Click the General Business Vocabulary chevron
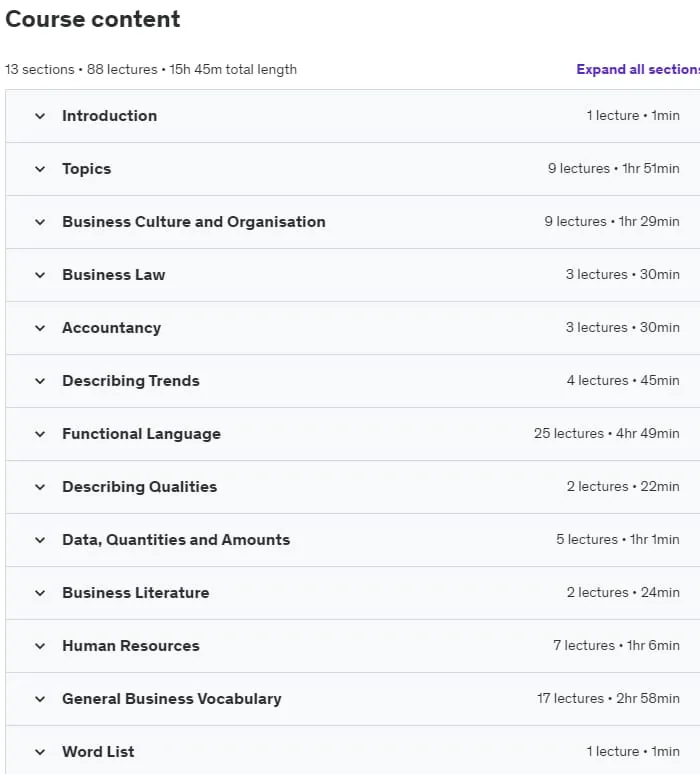Image resolution: width=700 pixels, height=774 pixels. pyautogui.click(x=40, y=699)
